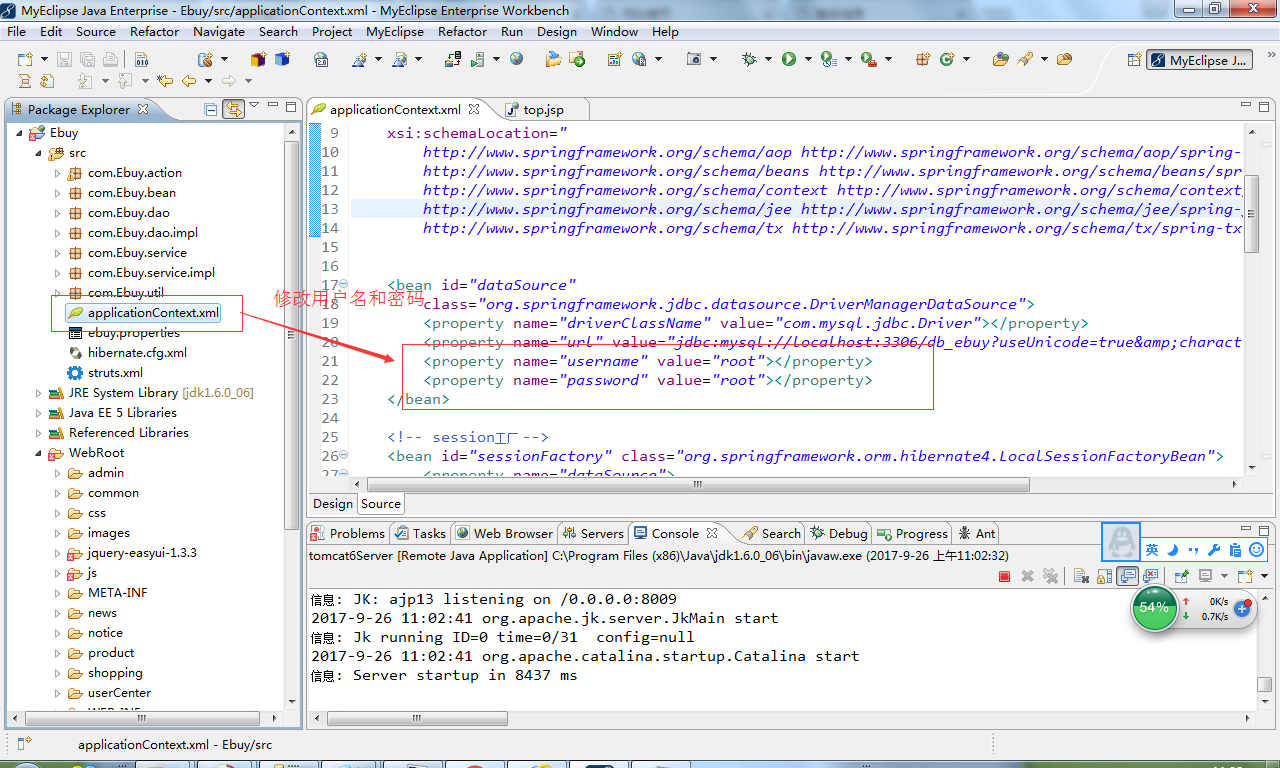Select hibernate.cfg.xml in the tree

pyautogui.click(x=137, y=353)
